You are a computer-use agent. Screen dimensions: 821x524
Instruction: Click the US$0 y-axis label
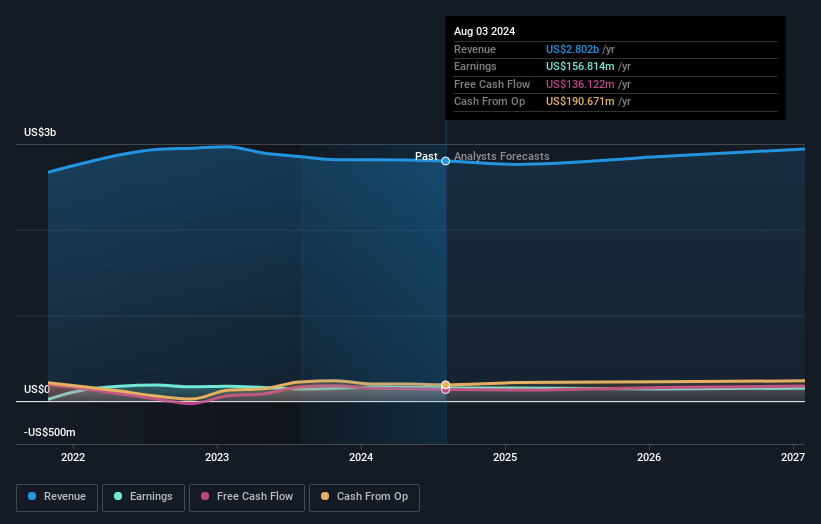[37, 389]
